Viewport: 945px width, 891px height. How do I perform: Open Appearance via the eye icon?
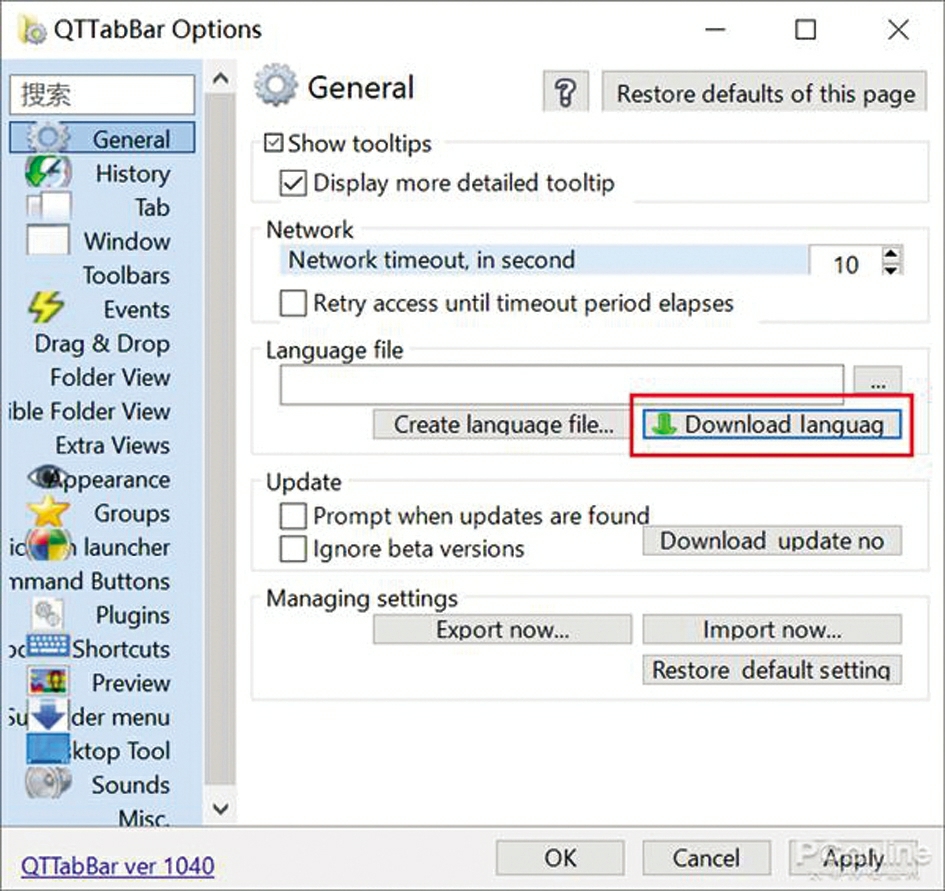coord(47,477)
